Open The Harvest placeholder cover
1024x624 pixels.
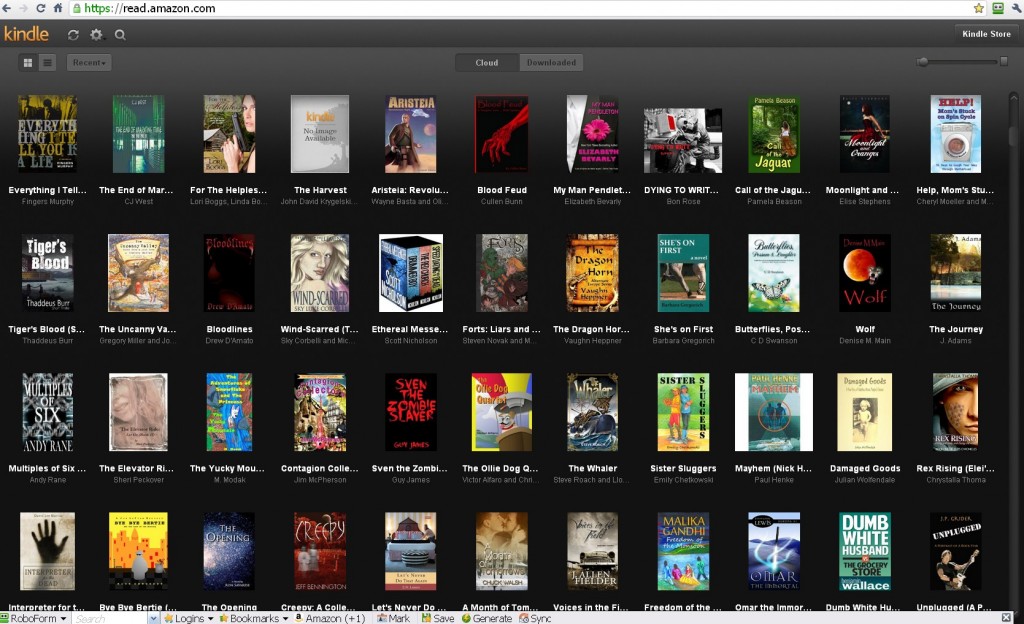(x=320, y=134)
